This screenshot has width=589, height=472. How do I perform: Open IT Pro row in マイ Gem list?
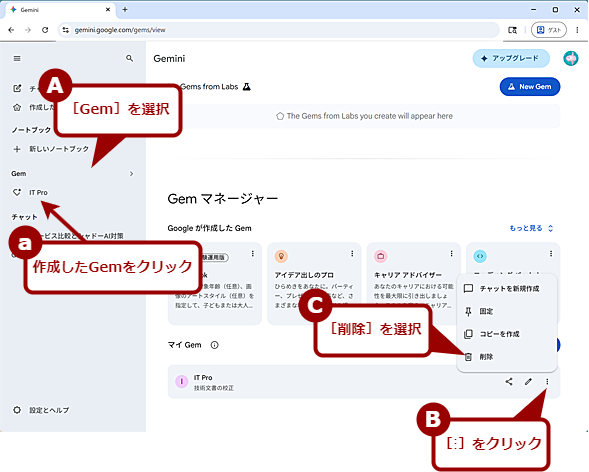coord(364,382)
